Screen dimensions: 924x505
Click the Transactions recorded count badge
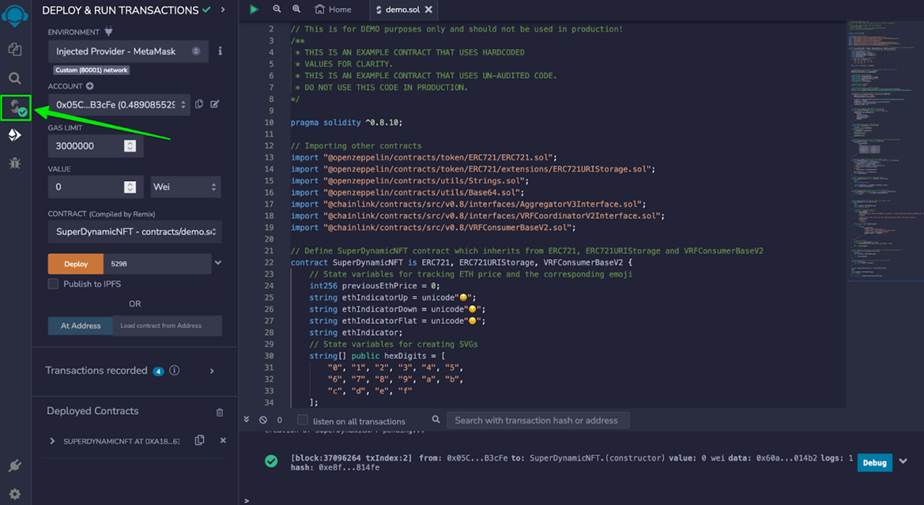pyautogui.click(x=158, y=371)
